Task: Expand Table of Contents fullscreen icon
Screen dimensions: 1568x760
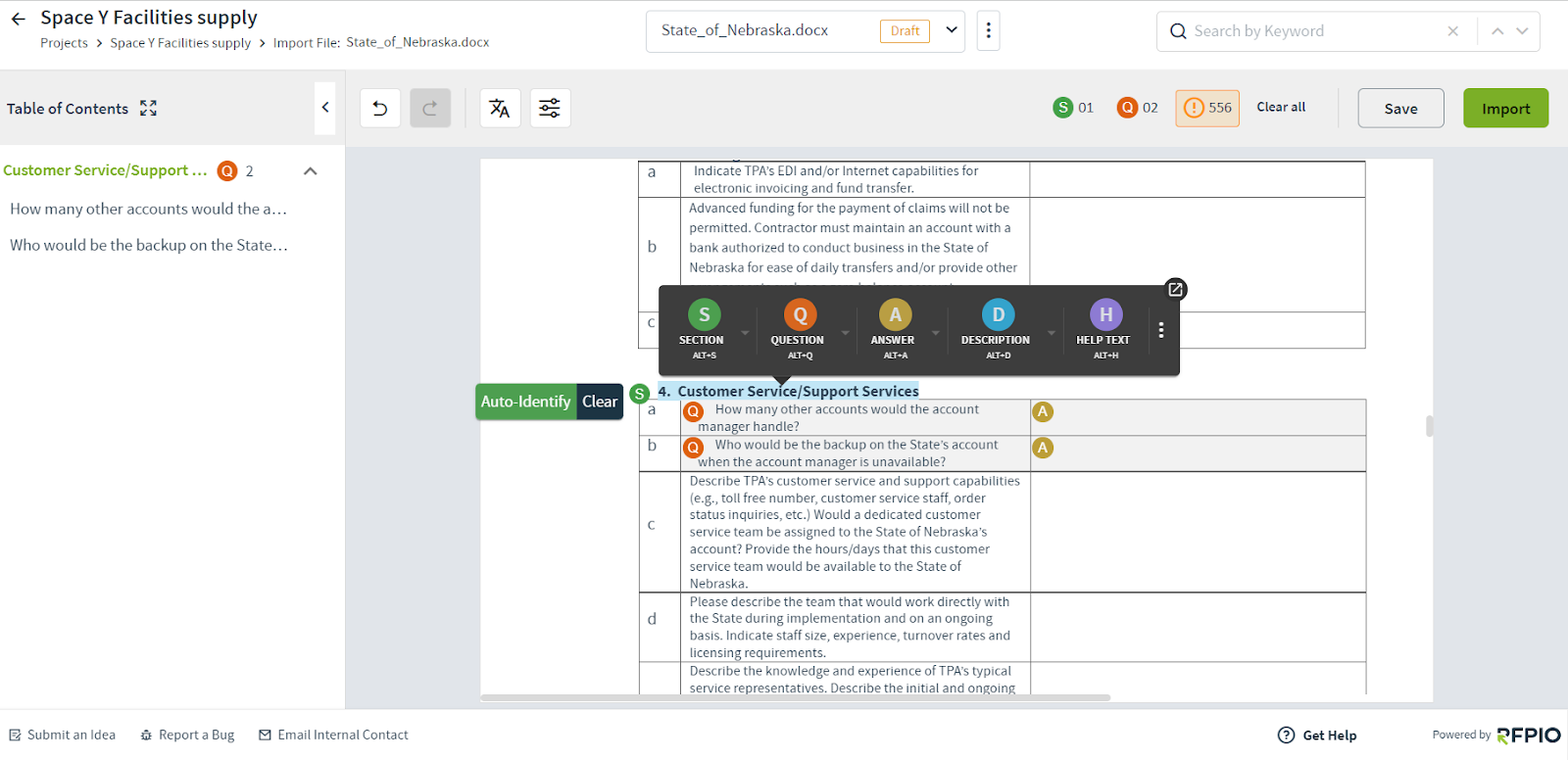Action: (148, 108)
